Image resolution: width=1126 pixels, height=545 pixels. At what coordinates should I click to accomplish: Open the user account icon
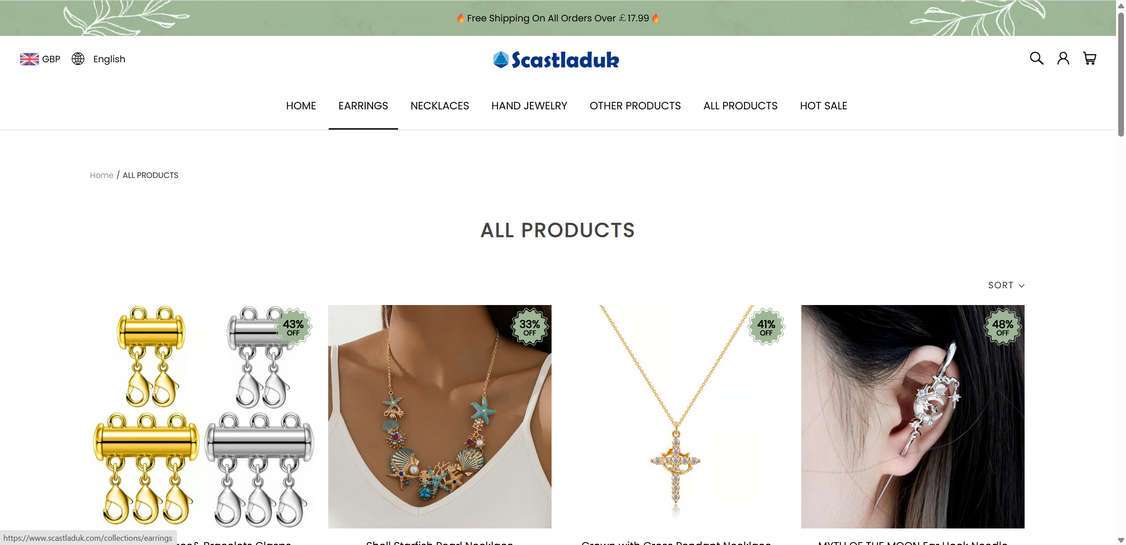click(1063, 58)
